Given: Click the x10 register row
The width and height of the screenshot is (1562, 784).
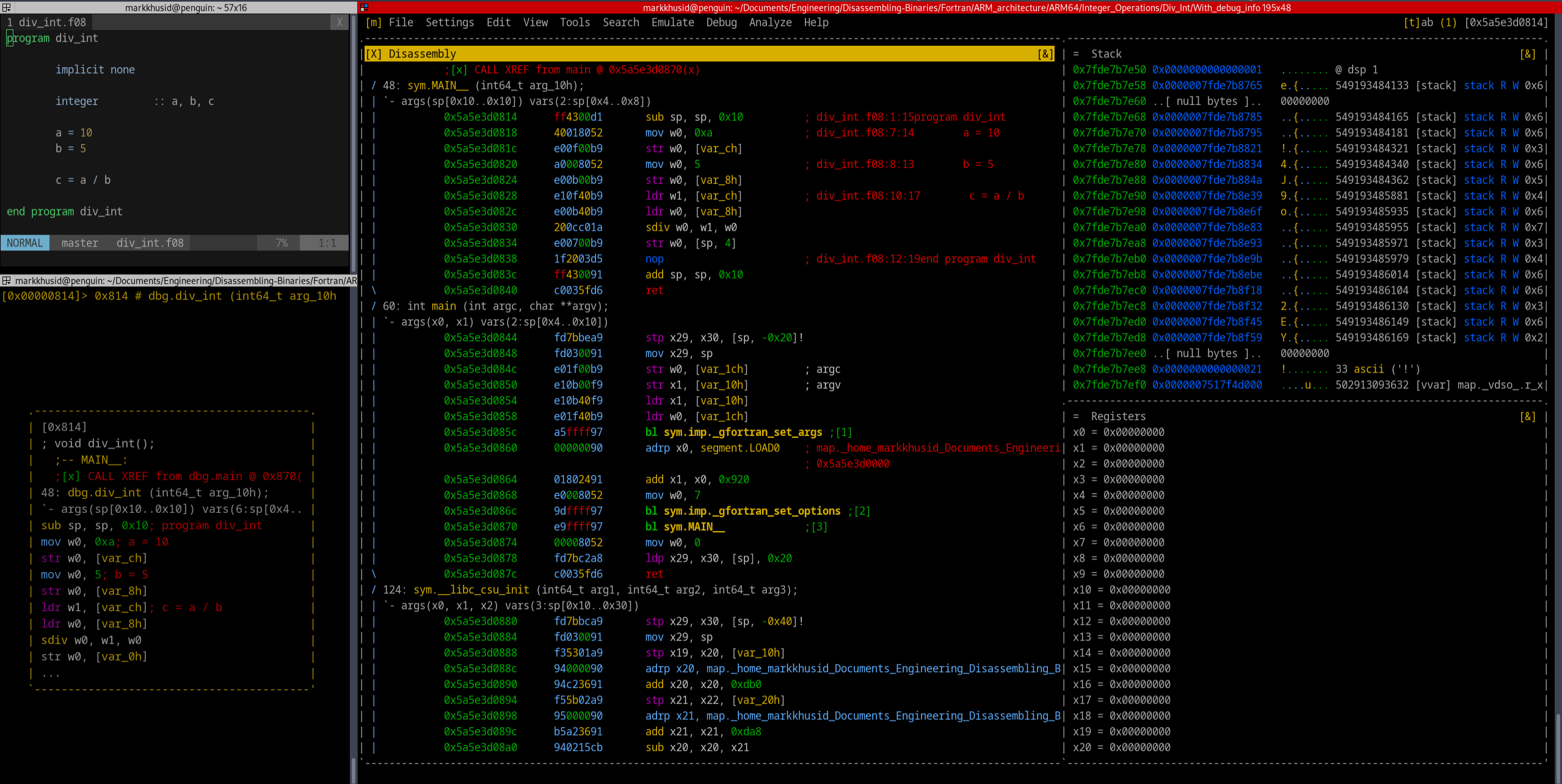Looking at the screenshot, I should point(1121,590).
